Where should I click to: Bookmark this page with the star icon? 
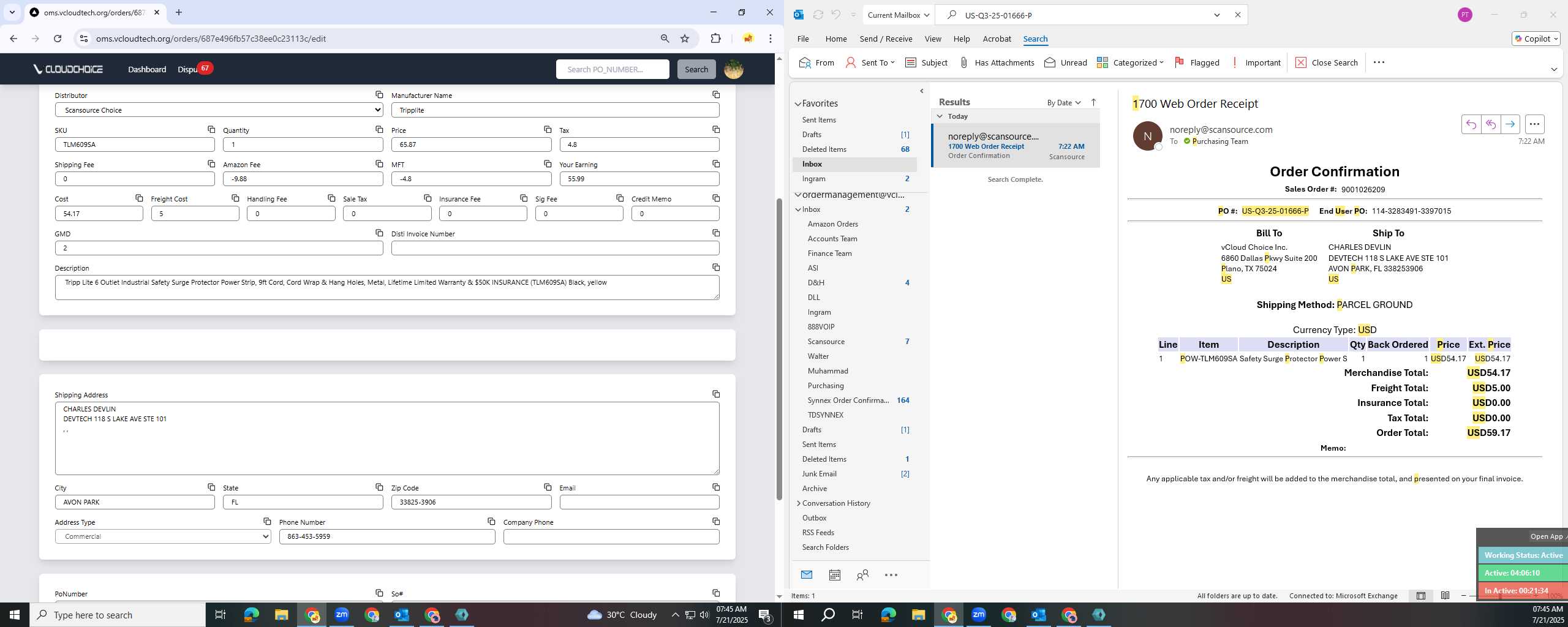point(685,39)
